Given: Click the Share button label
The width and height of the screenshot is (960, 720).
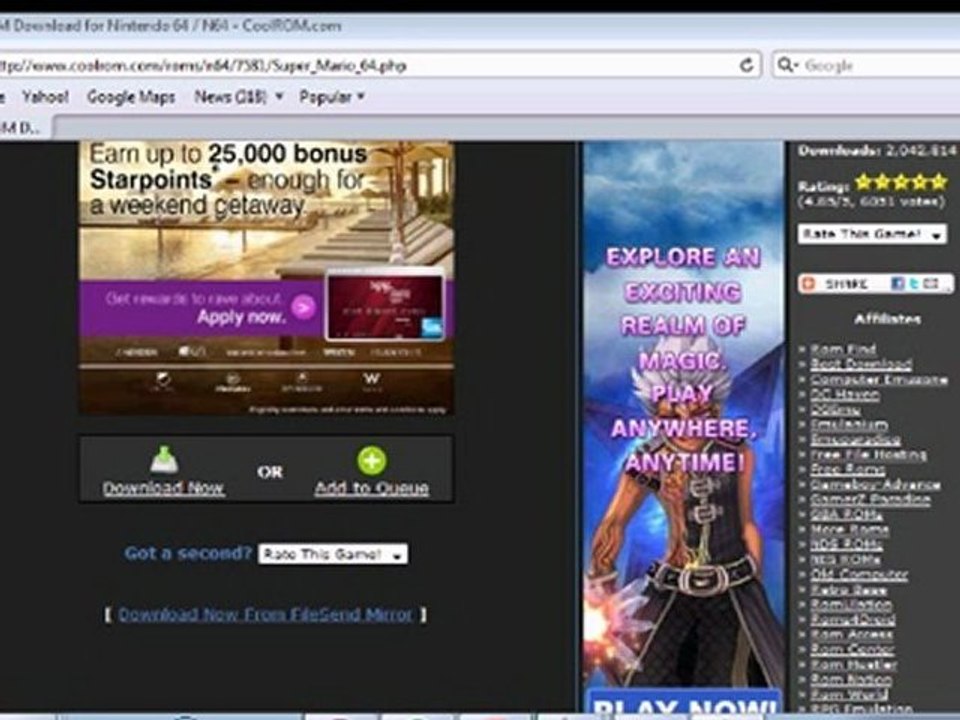Looking at the screenshot, I should click(846, 284).
